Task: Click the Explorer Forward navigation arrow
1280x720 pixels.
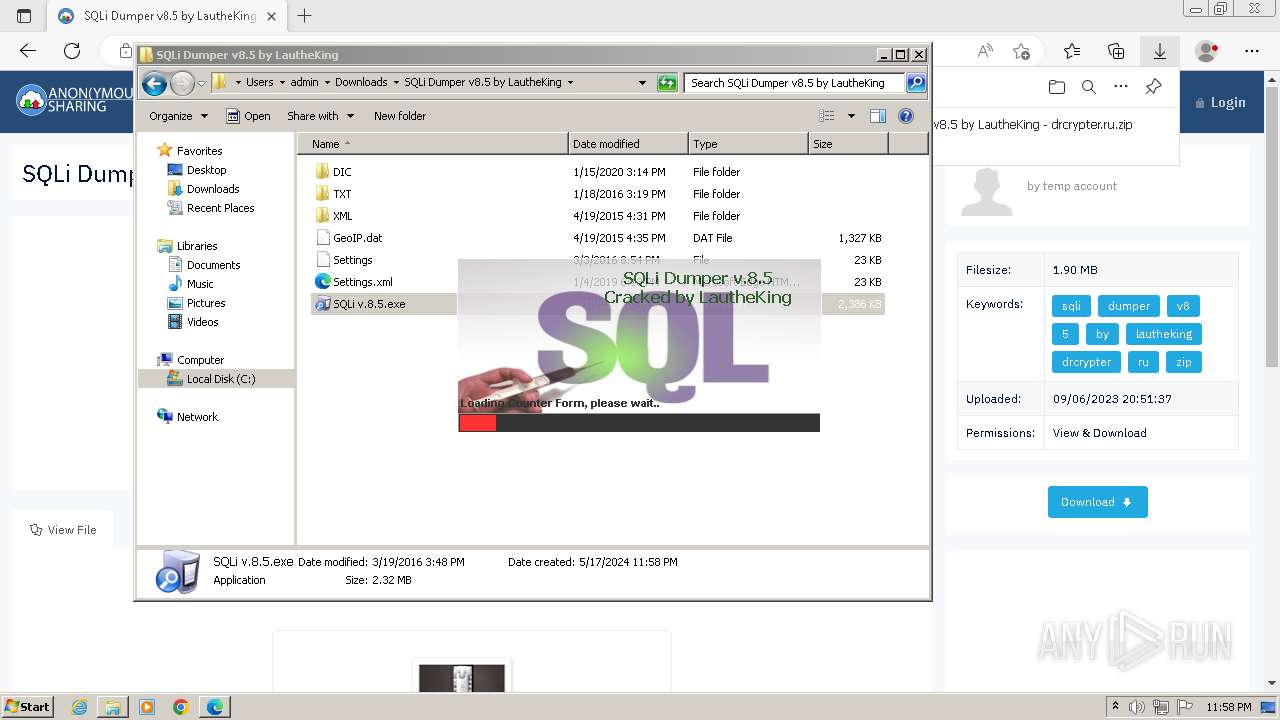Action: [182, 83]
